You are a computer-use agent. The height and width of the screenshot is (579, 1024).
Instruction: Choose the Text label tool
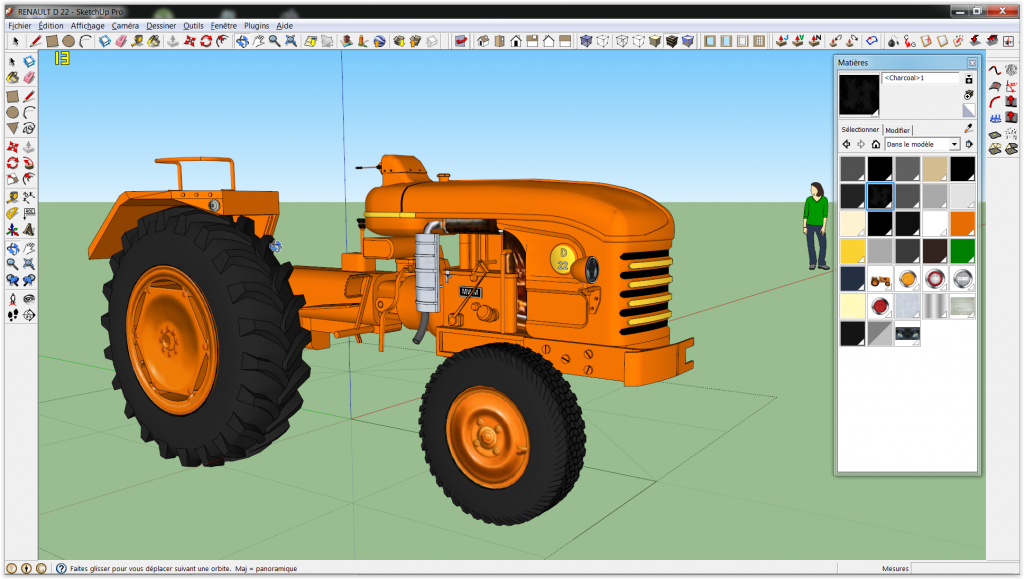click(x=29, y=213)
